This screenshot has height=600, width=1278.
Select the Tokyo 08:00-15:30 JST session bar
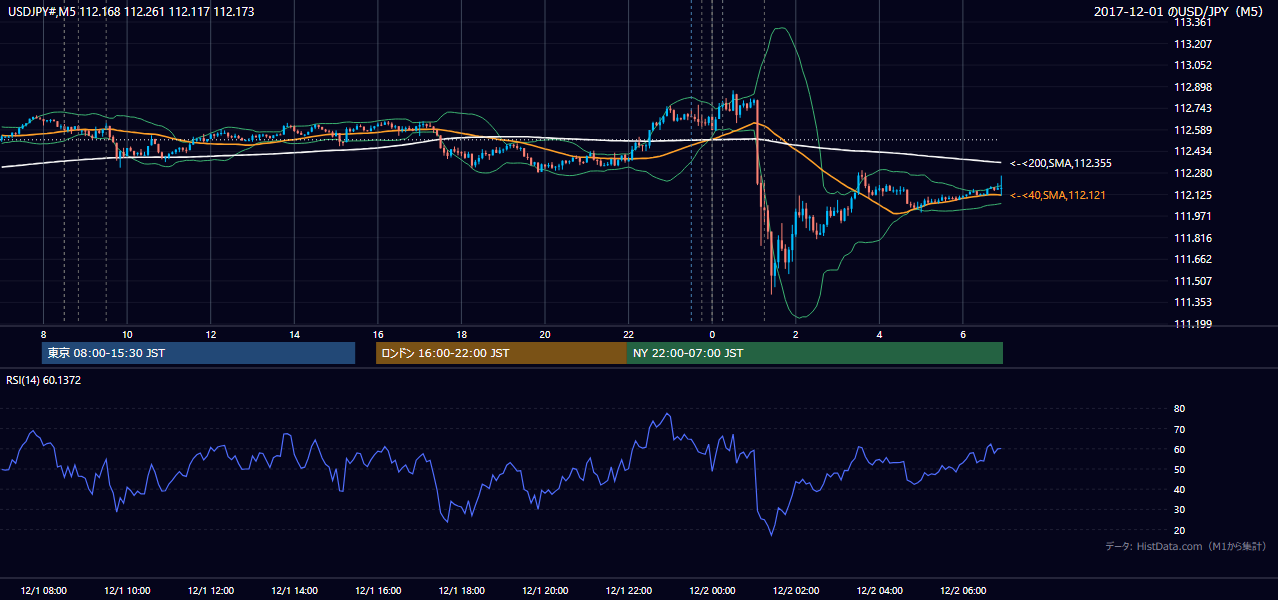tap(199, 353)
